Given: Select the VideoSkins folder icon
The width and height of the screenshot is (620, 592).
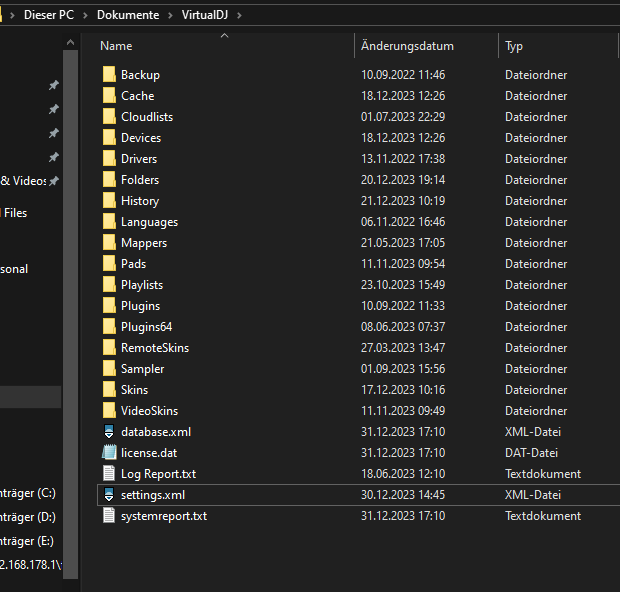Looking at the screenshot, I should click(x=109, y=410).
